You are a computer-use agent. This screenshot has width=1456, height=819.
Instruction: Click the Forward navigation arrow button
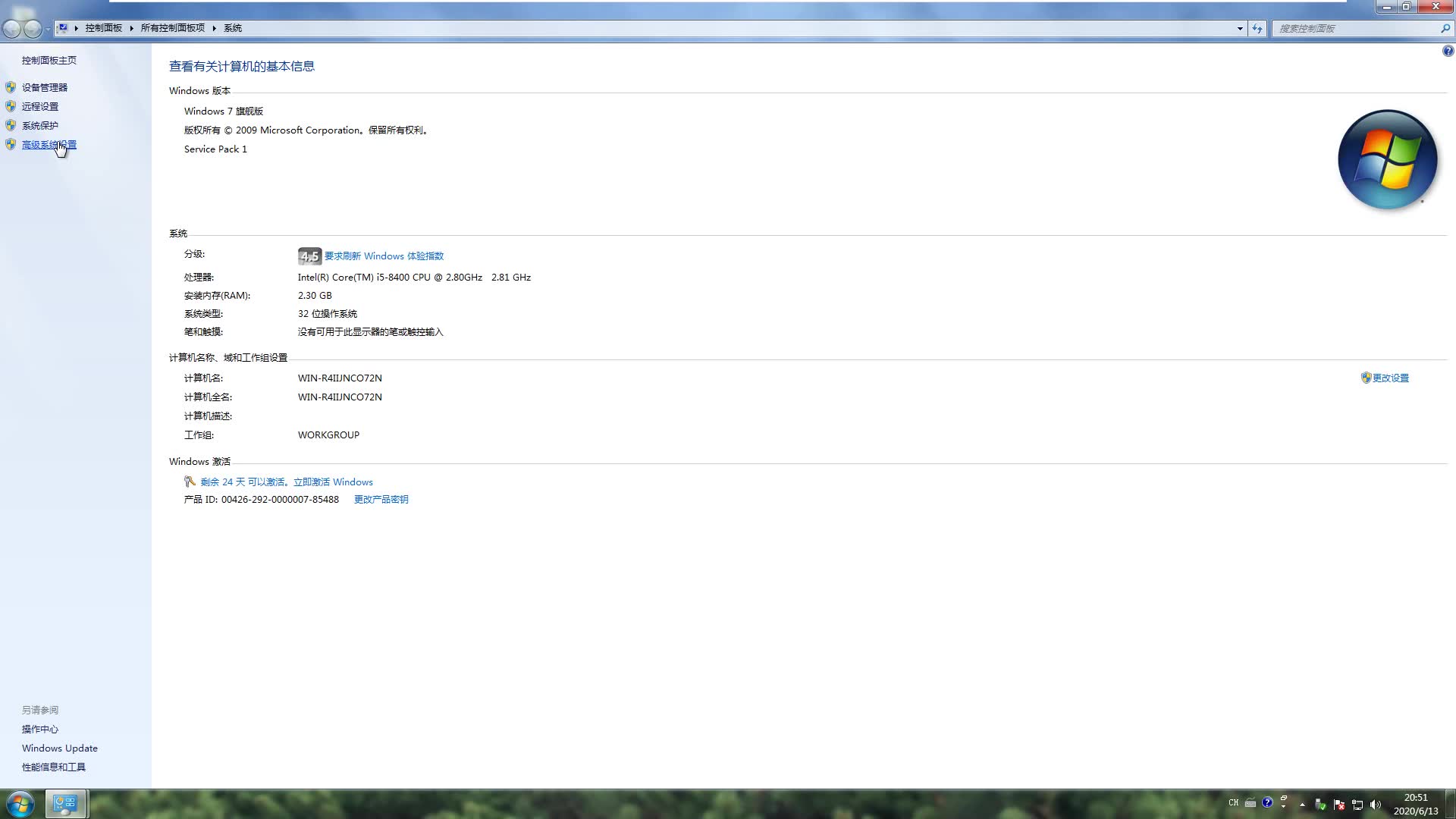pyautogui.click(x=33, y=28)
